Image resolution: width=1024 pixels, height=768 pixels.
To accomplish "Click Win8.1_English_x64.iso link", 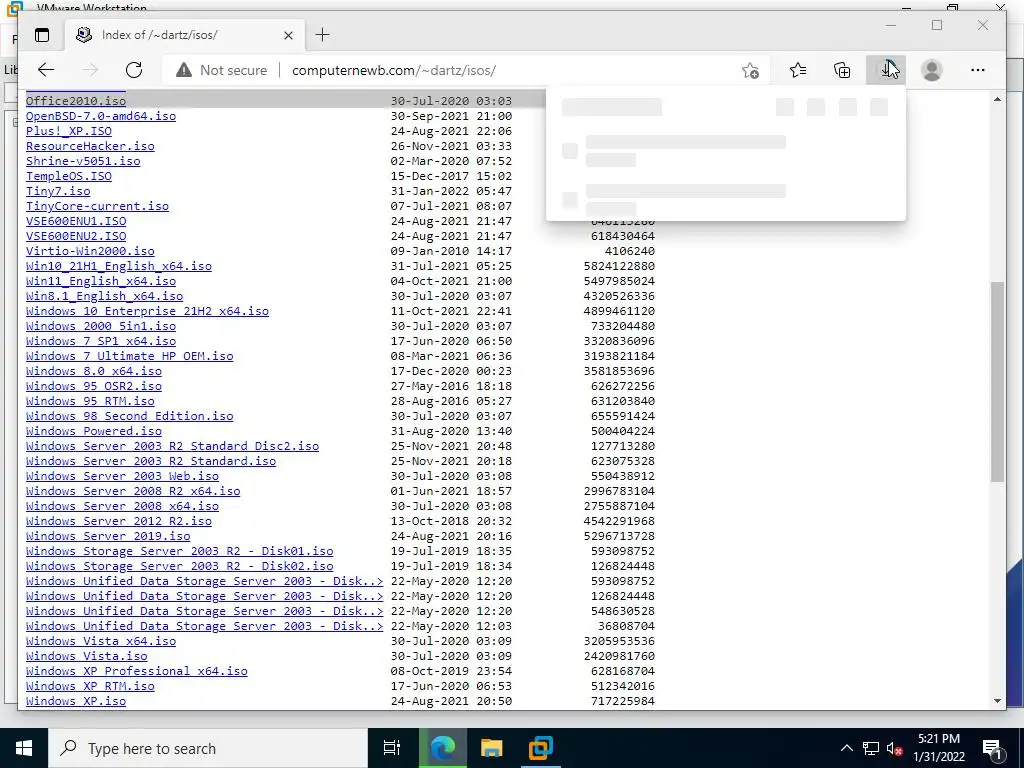I will coord(104,296).
